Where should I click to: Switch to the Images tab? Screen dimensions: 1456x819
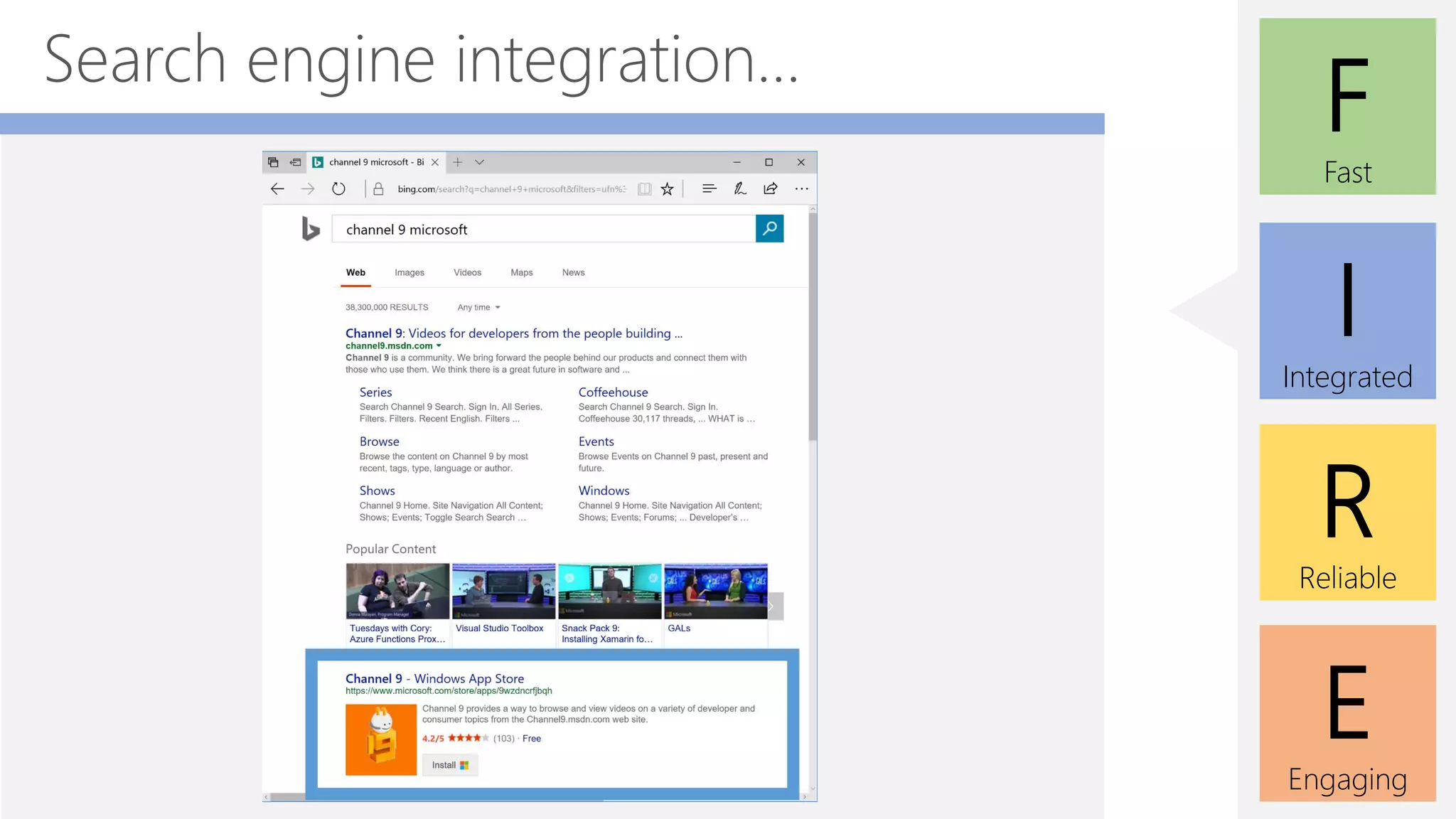(409, 272)
